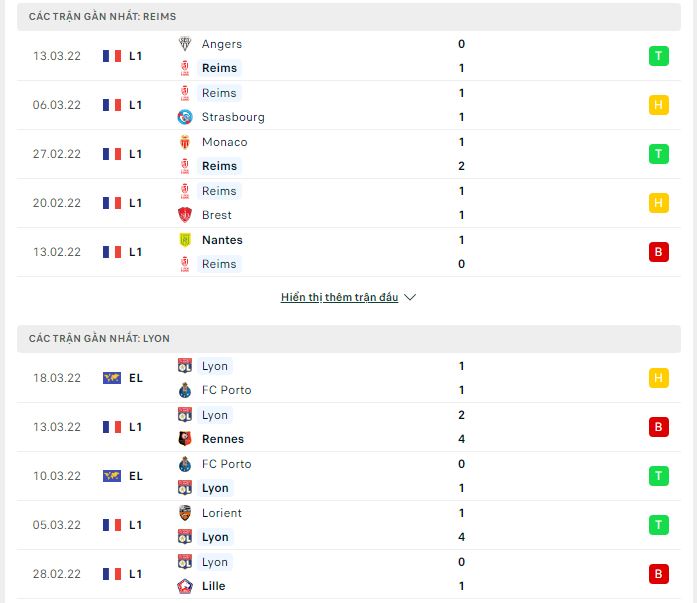Click the FC Porto crest on 18.03.22
Image resolution: width=697 pixels, height=603 pixels.
185,390
